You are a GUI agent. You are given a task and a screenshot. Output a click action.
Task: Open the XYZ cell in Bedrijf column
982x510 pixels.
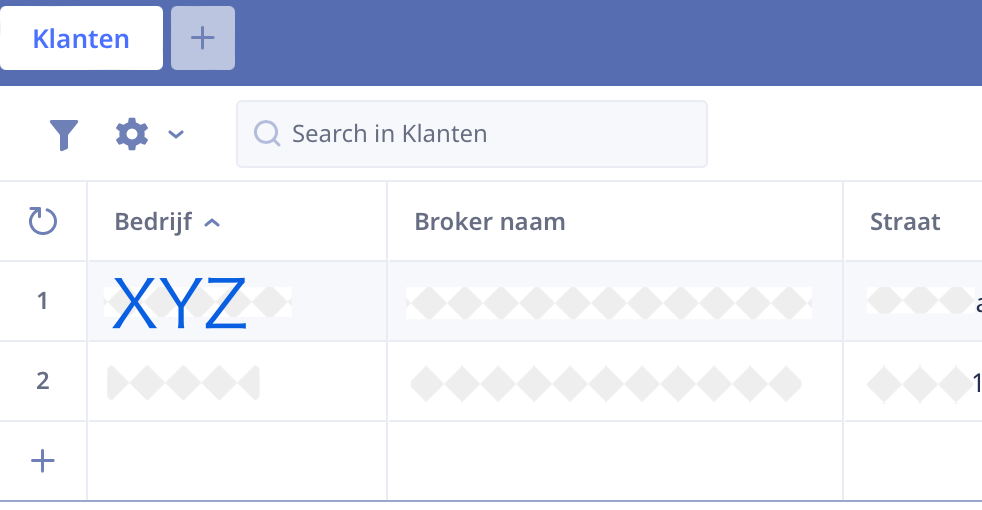click(x=237, y=301)
